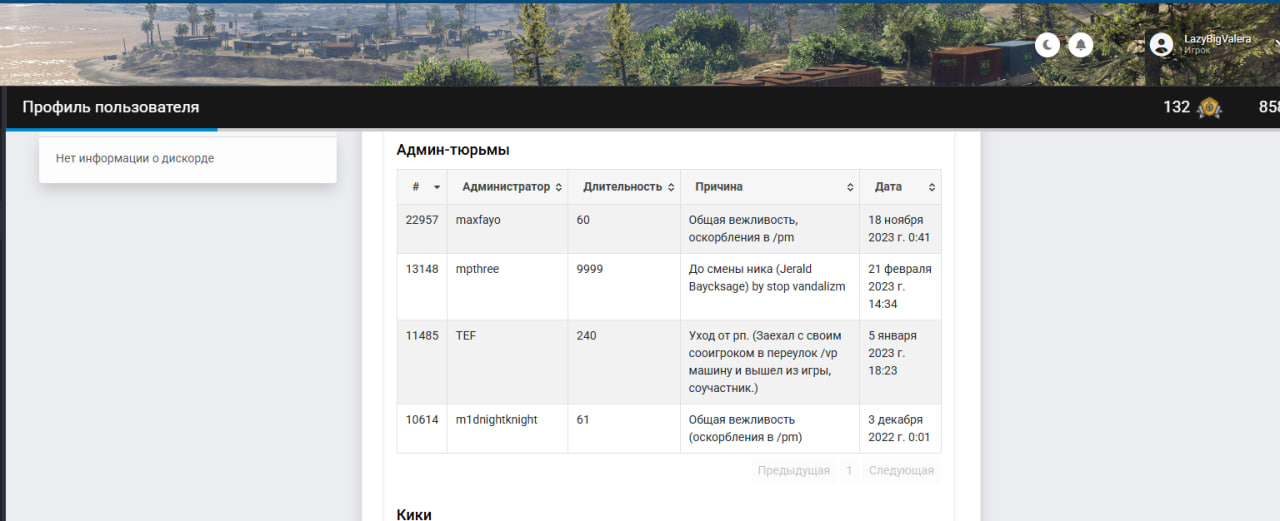
Task: Select administrator maxfayo cell
Action: [x=507, y=229]
